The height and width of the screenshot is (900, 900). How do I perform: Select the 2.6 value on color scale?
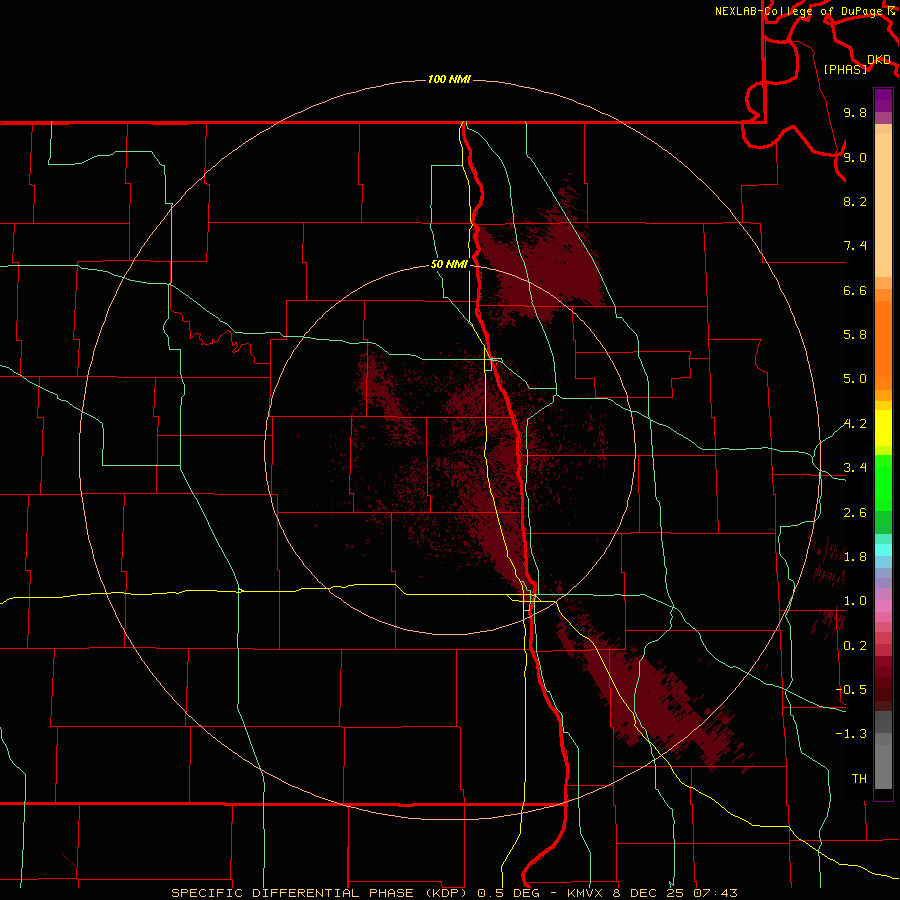[x=855, y=513]
